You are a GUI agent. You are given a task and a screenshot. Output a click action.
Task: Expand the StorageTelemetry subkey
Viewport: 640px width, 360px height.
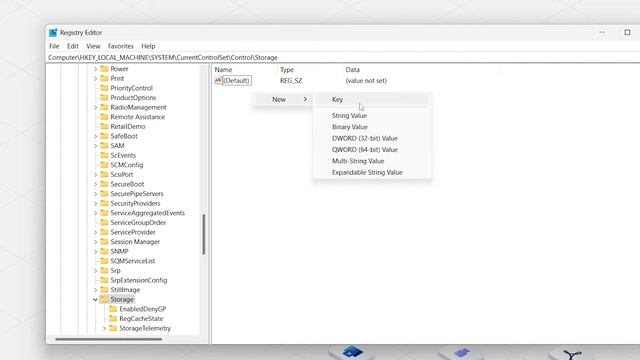coord(104,329)
